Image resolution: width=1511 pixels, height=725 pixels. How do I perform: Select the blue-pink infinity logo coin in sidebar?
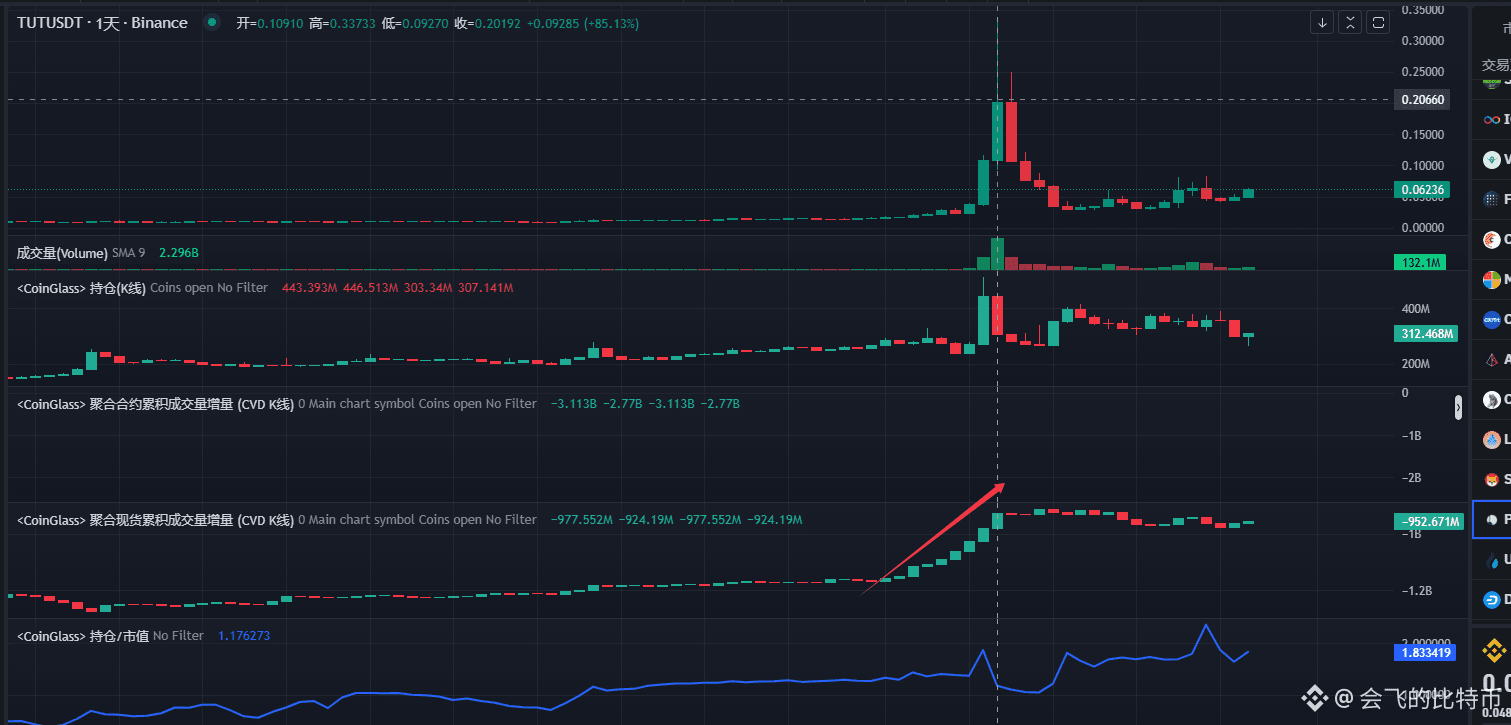(x=1493, y=119)
